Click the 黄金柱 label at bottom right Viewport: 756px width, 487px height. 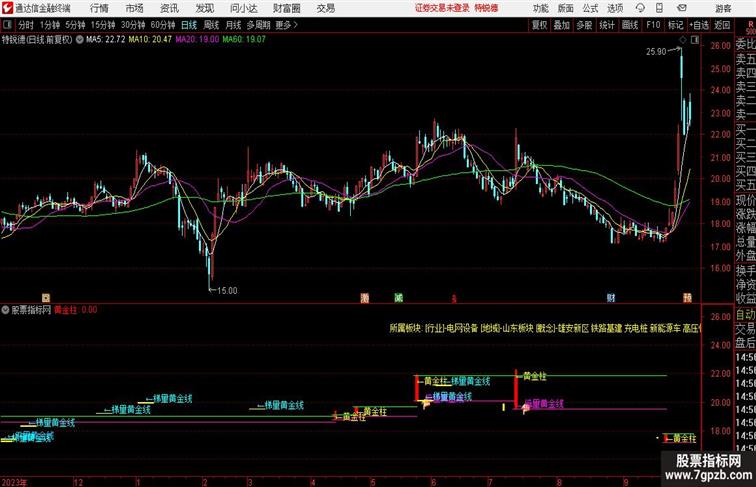685,438
